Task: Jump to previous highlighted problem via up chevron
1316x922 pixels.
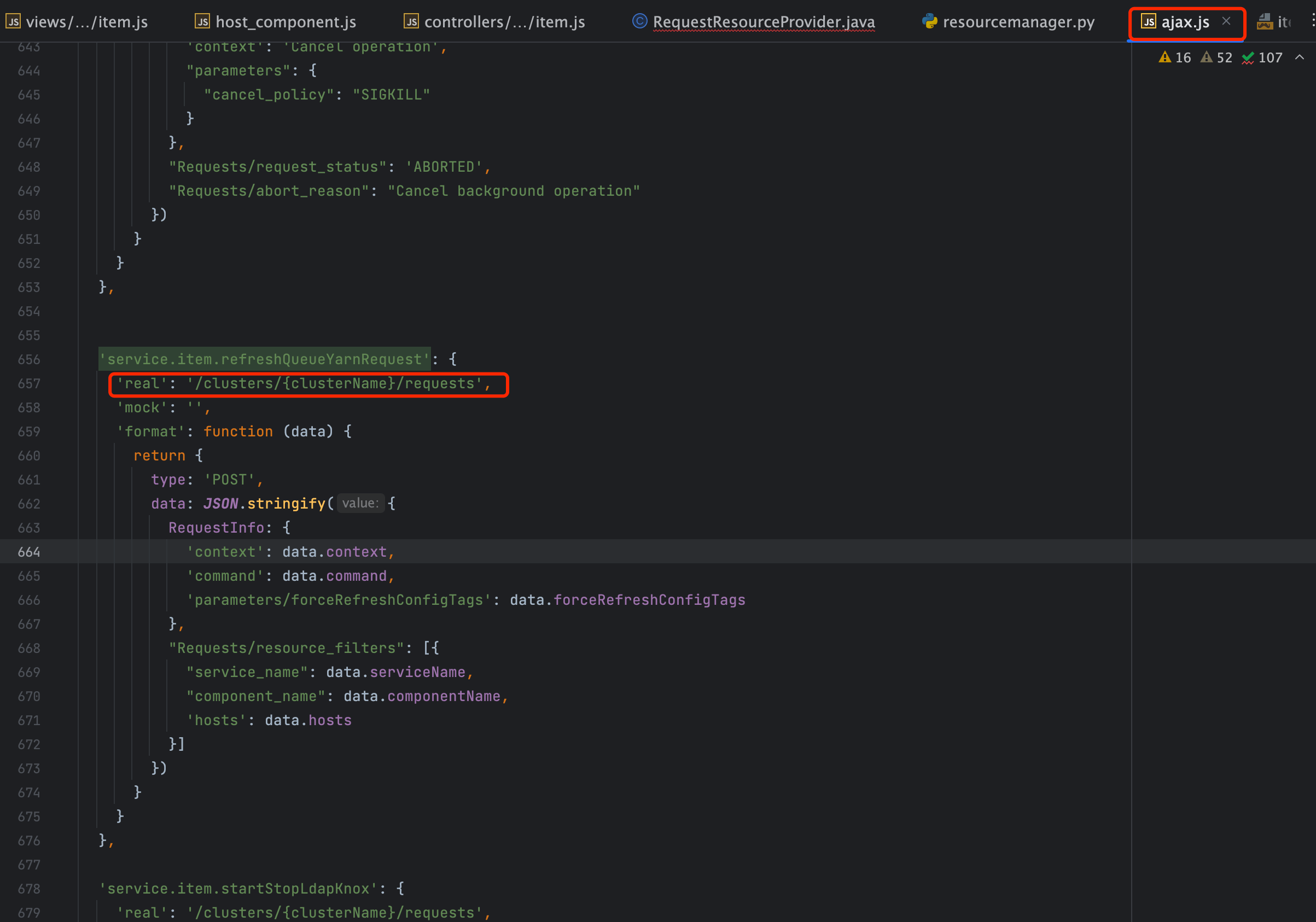Action: tap(1300, 57)
